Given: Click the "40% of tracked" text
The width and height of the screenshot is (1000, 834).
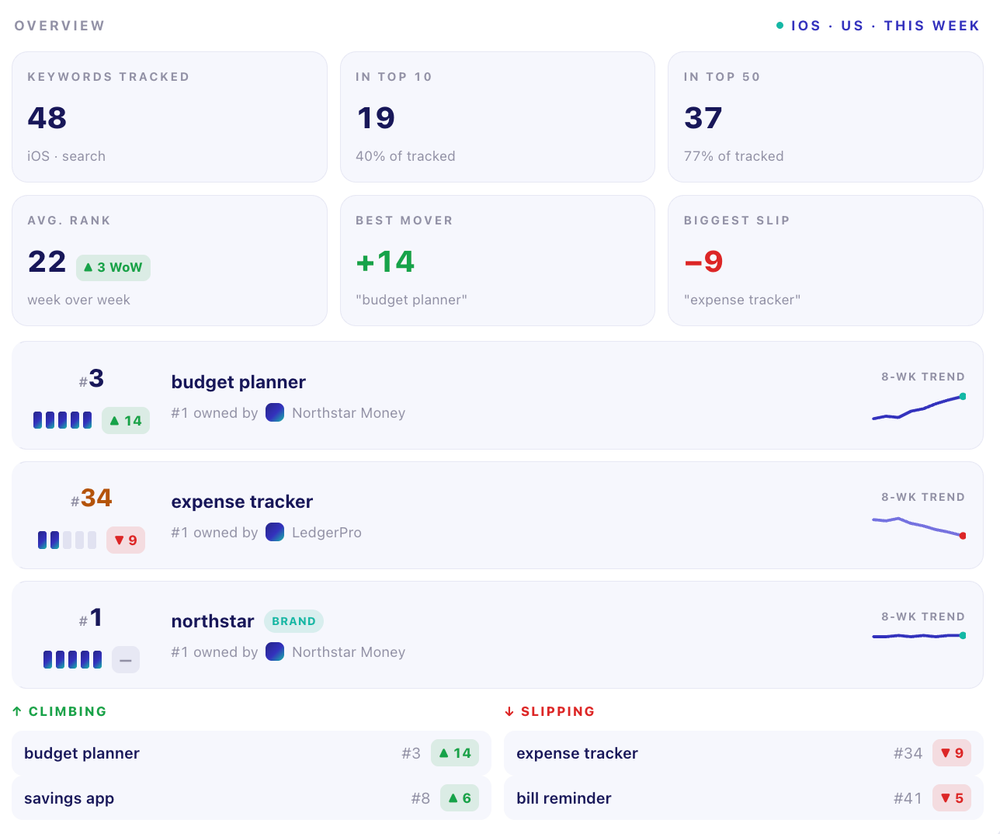Looking at the screenshot, I should [x=405, y=156].
